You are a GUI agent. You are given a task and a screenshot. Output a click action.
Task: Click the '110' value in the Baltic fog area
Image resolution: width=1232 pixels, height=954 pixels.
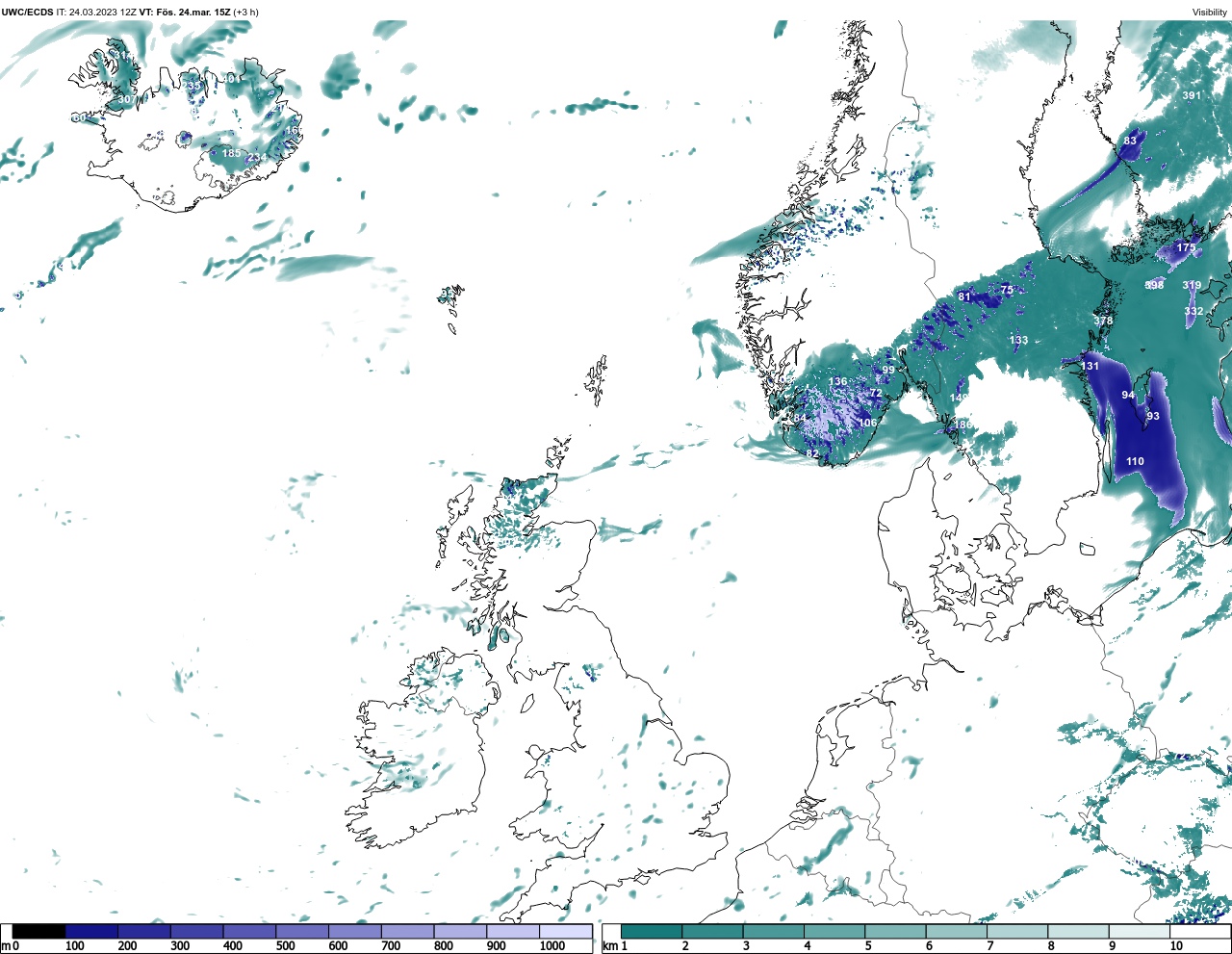[1135, 461]
